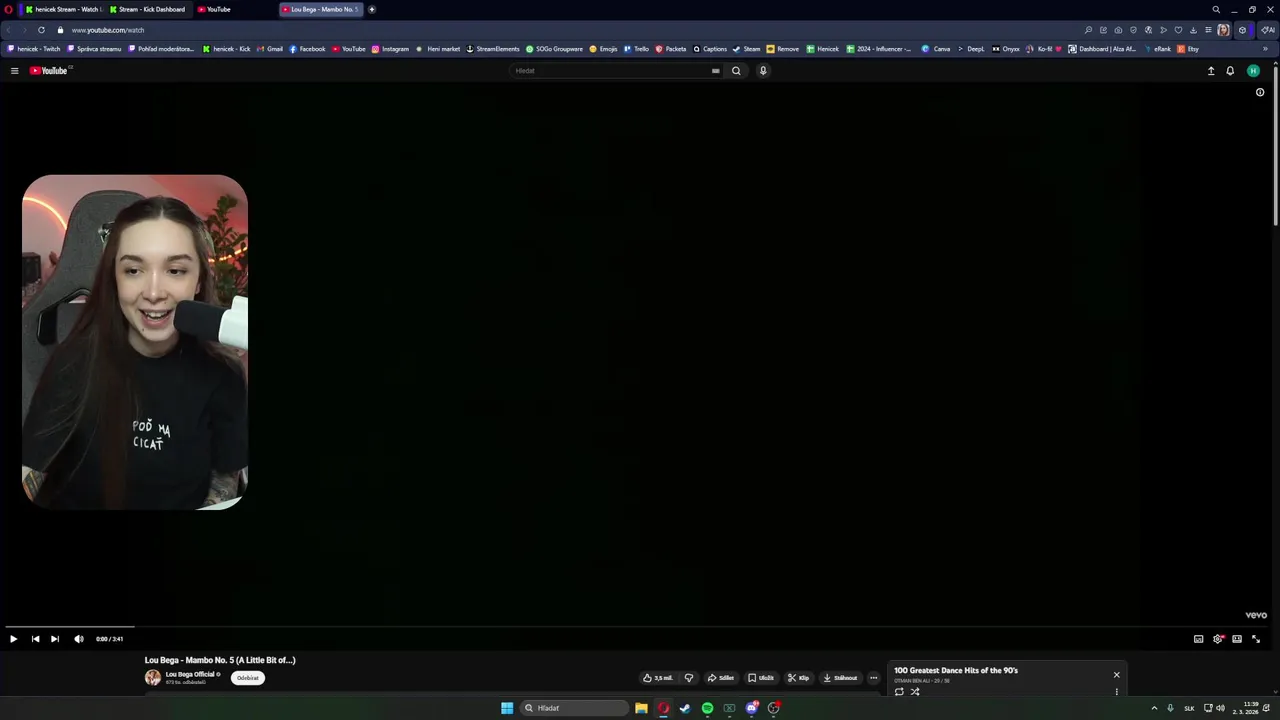Screen dimensions: 1280x720
Task: Show hidden system tray icons
Action: pos(1154,708)
